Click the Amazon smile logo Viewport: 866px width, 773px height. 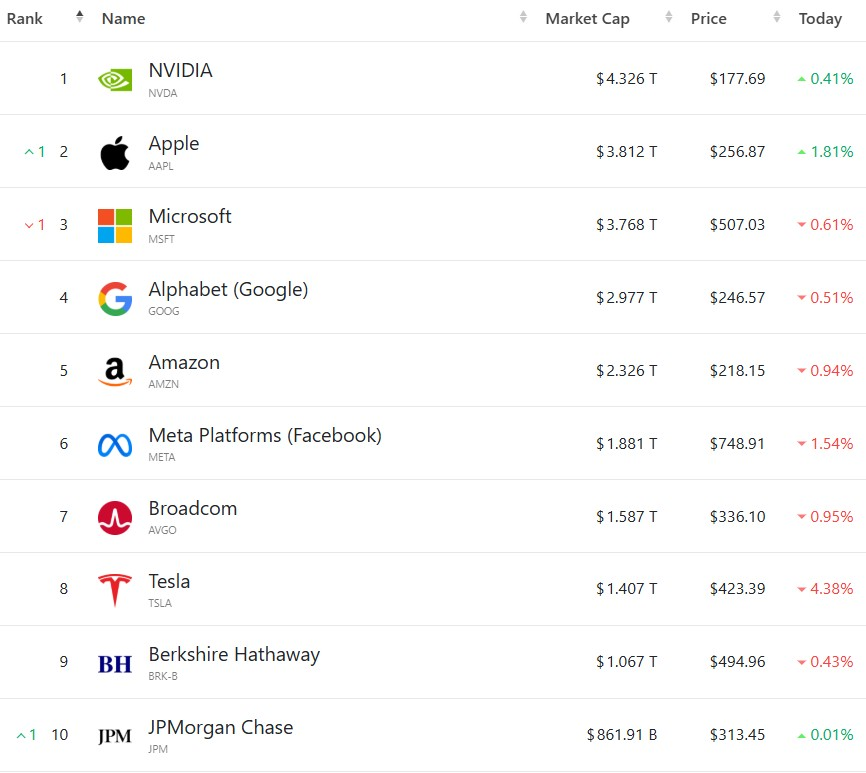point(115,372)
